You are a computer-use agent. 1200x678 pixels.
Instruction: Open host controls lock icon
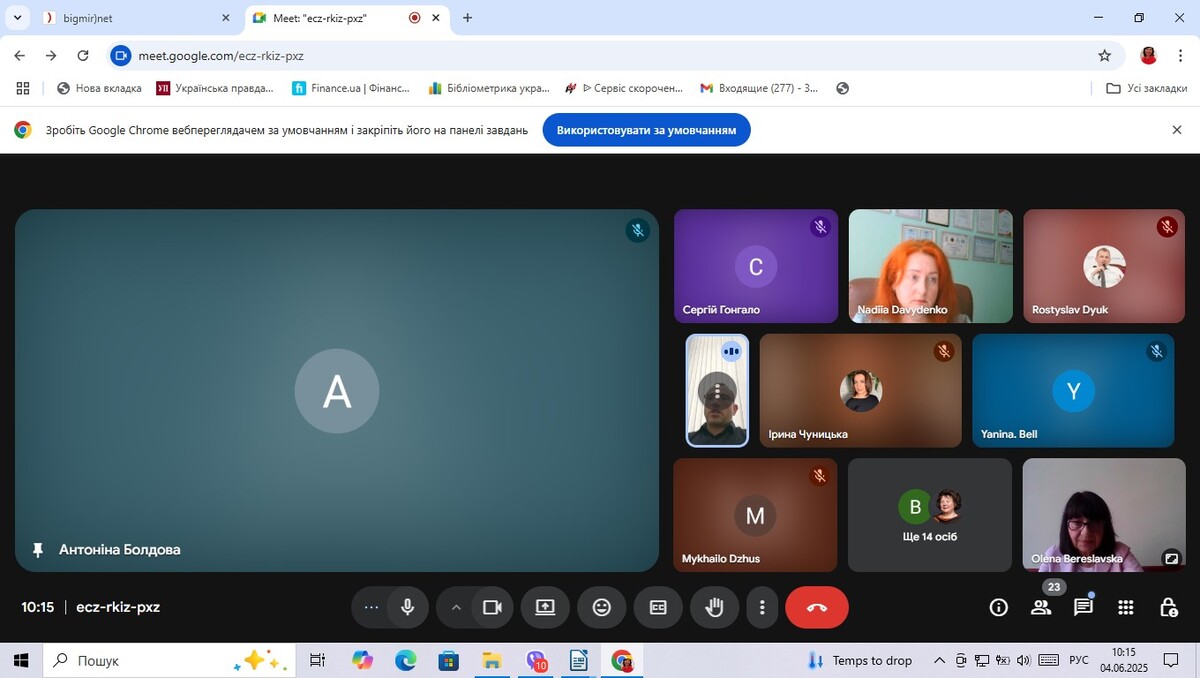(x=1168, y=607)
